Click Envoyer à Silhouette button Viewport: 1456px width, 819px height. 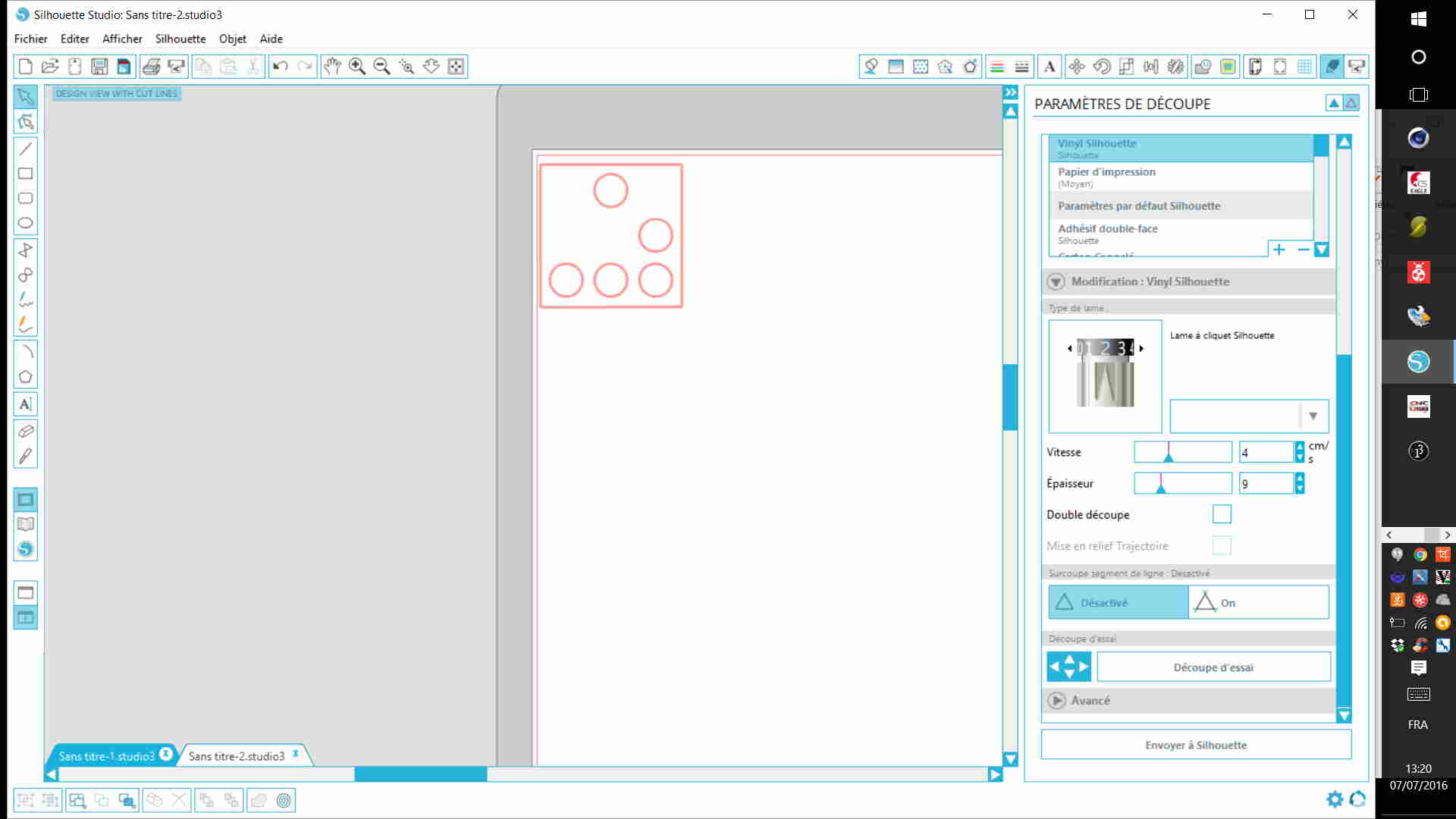[x=1196, y=745]
